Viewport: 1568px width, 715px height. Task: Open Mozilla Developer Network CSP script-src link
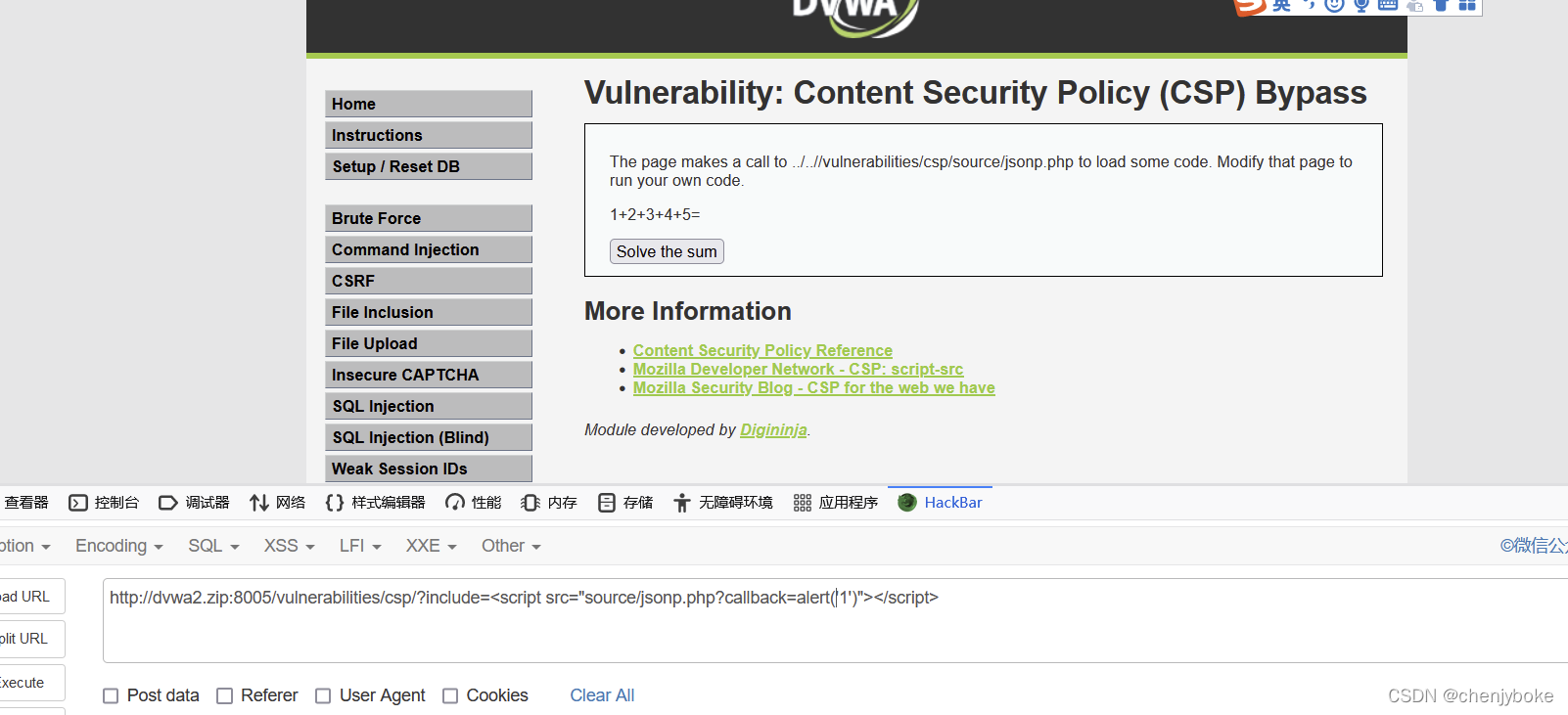[798, 369]
